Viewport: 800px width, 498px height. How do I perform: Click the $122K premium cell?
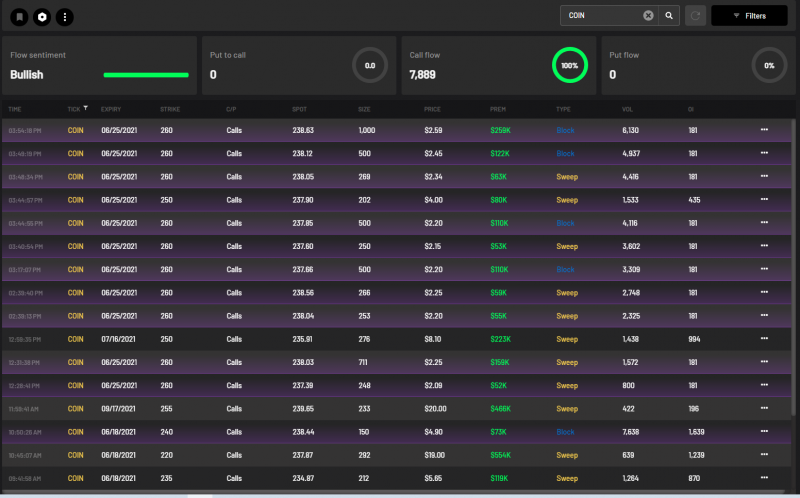point(499,153)
